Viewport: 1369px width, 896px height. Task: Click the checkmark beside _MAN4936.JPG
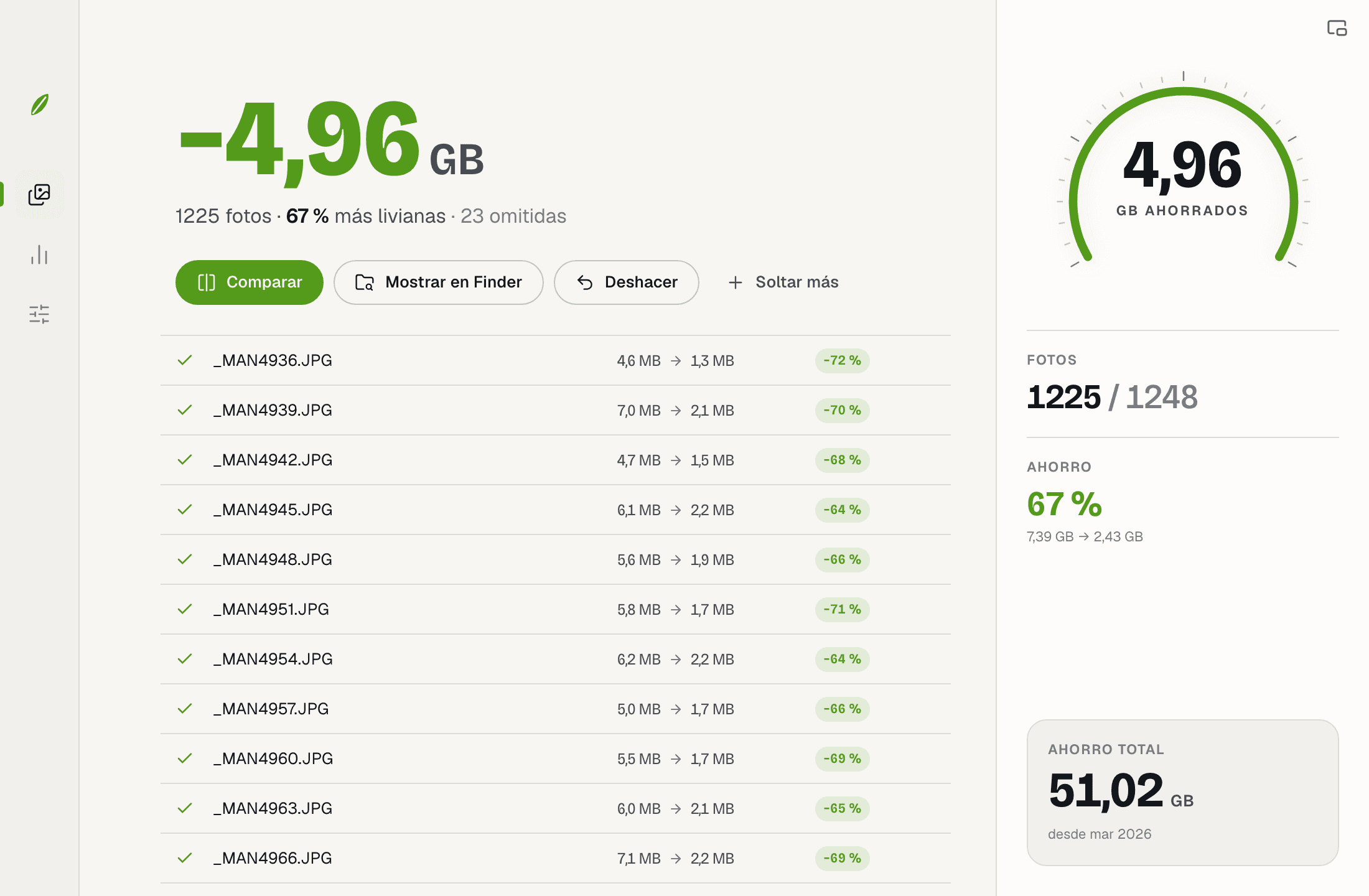185,360
